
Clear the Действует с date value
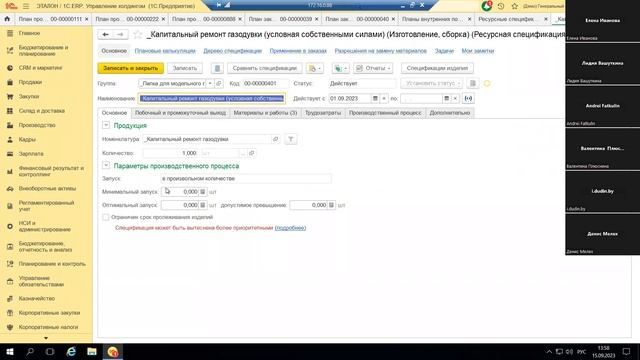(x=384, y=98)
